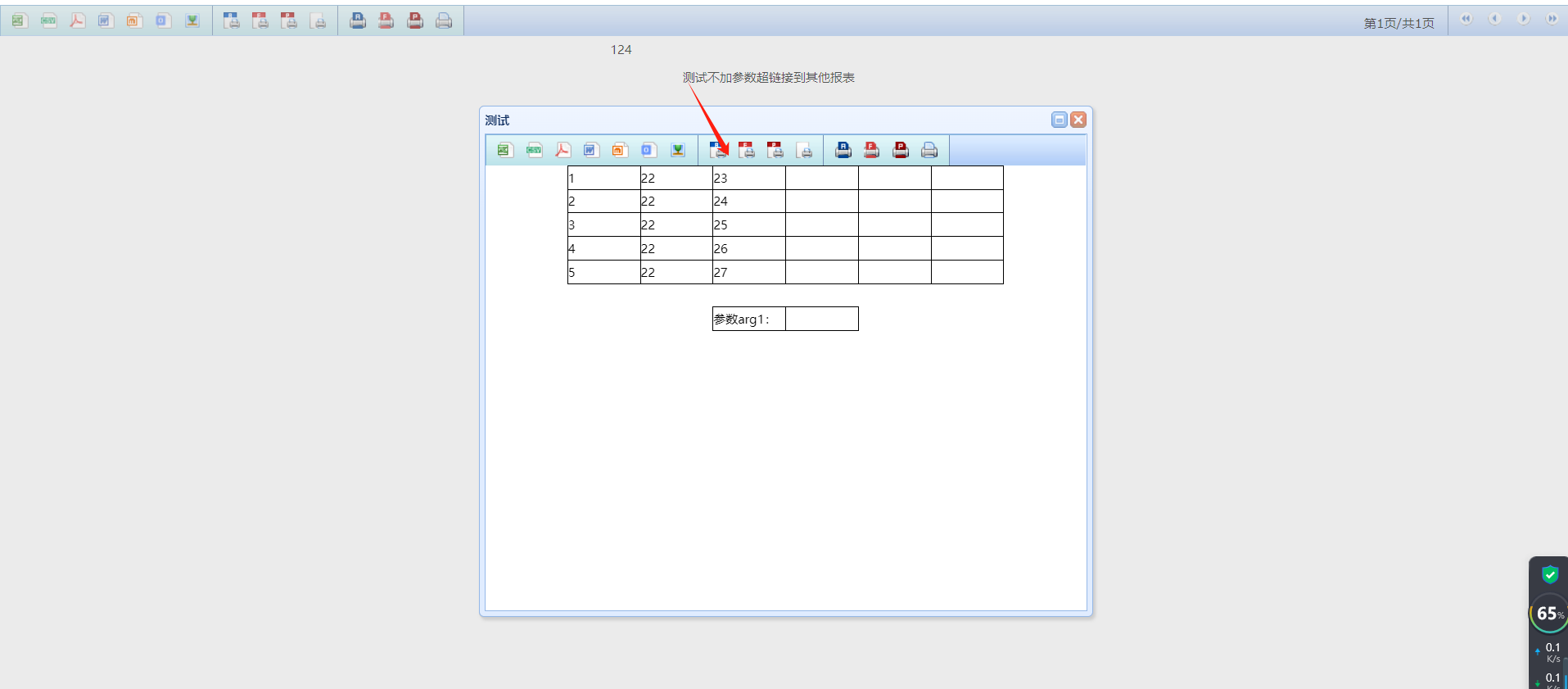Open plain page print preview in 测试 dialog
The height and width of the screenshot is (689, 1568).
click(x=805, y=150)
